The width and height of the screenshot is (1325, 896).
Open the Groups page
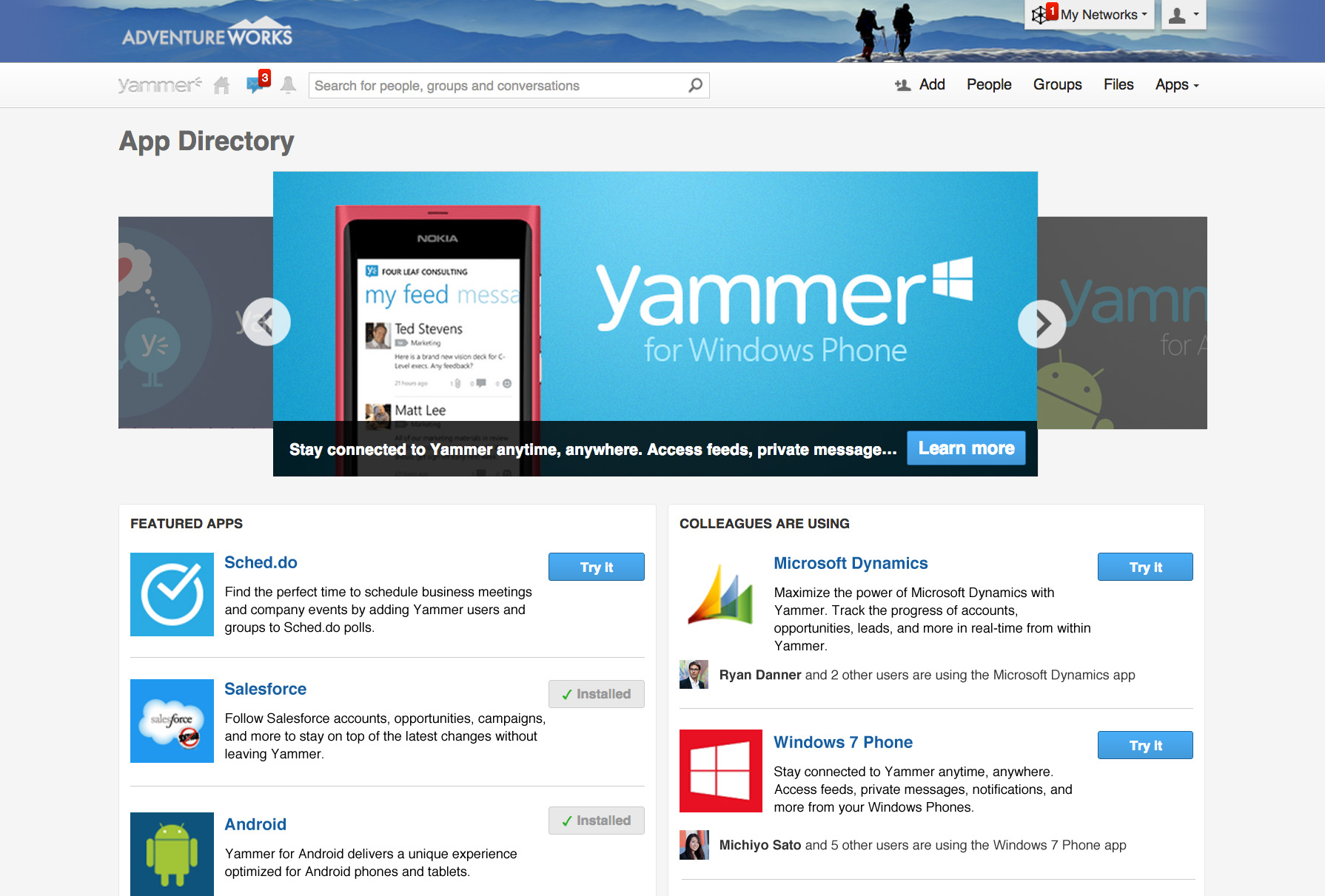click(1057, 85)
